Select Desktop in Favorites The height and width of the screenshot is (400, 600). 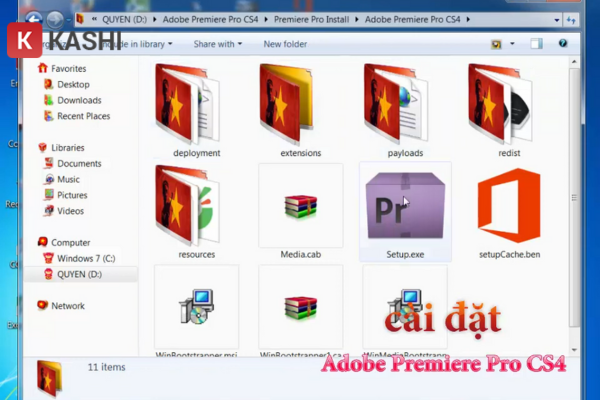coord(73,84)
